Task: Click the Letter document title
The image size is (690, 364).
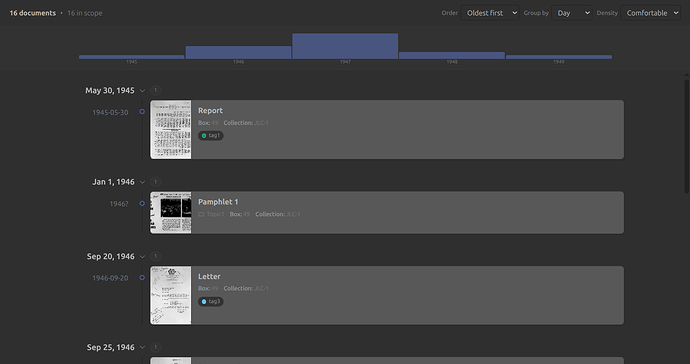Action: tap(209, 276)
